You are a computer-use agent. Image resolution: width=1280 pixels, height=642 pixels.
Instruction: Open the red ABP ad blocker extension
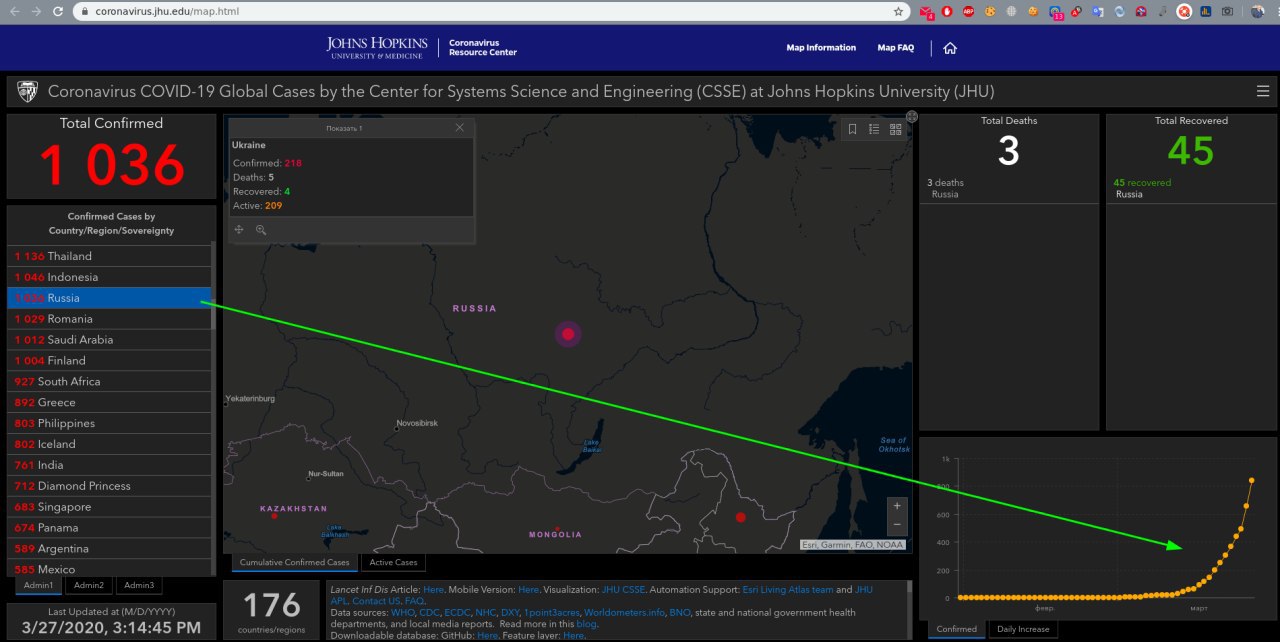click(x=968, y=12)
